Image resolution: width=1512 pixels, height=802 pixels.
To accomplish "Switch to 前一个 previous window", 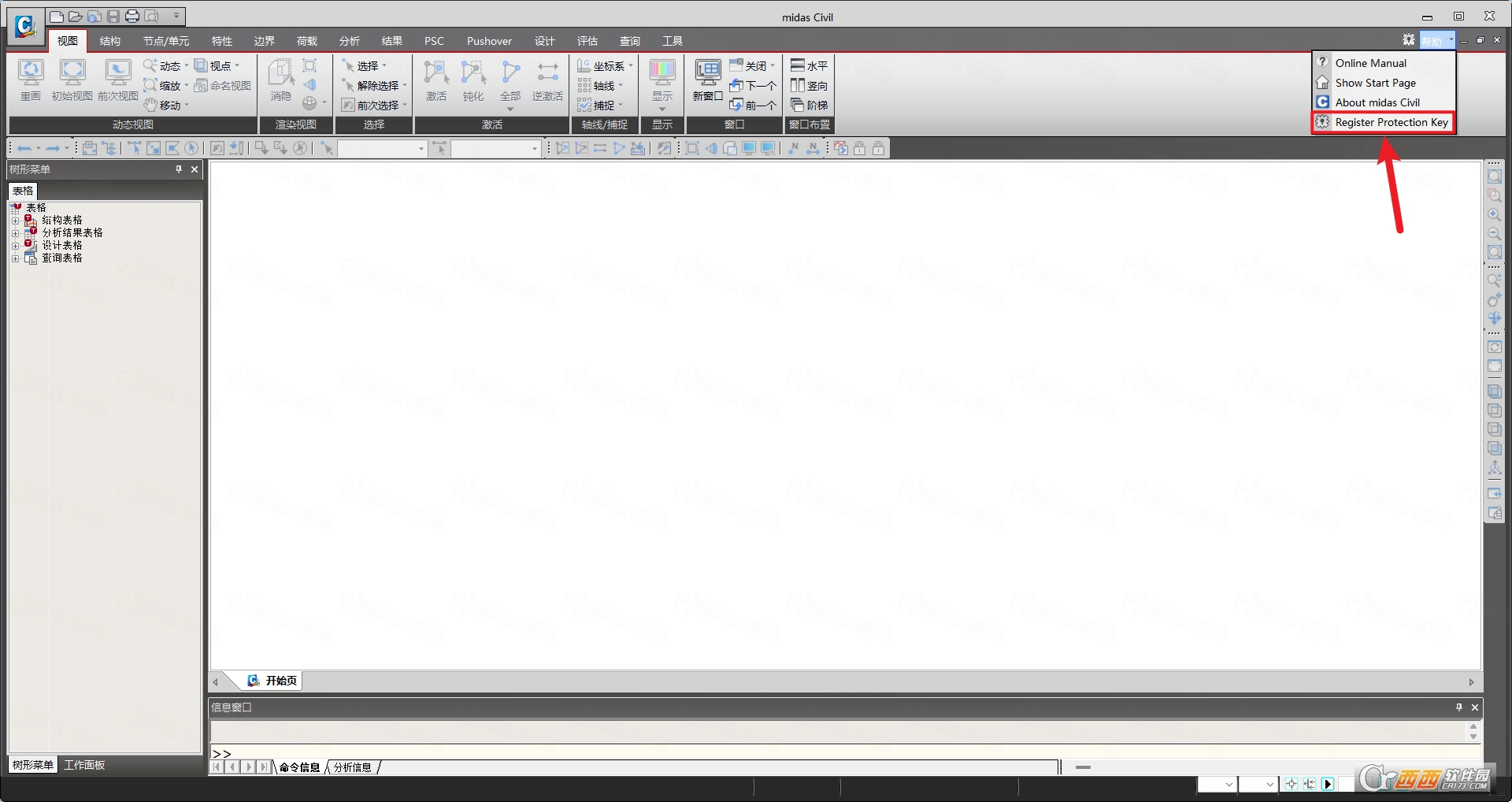I will [x=753, y=106].
